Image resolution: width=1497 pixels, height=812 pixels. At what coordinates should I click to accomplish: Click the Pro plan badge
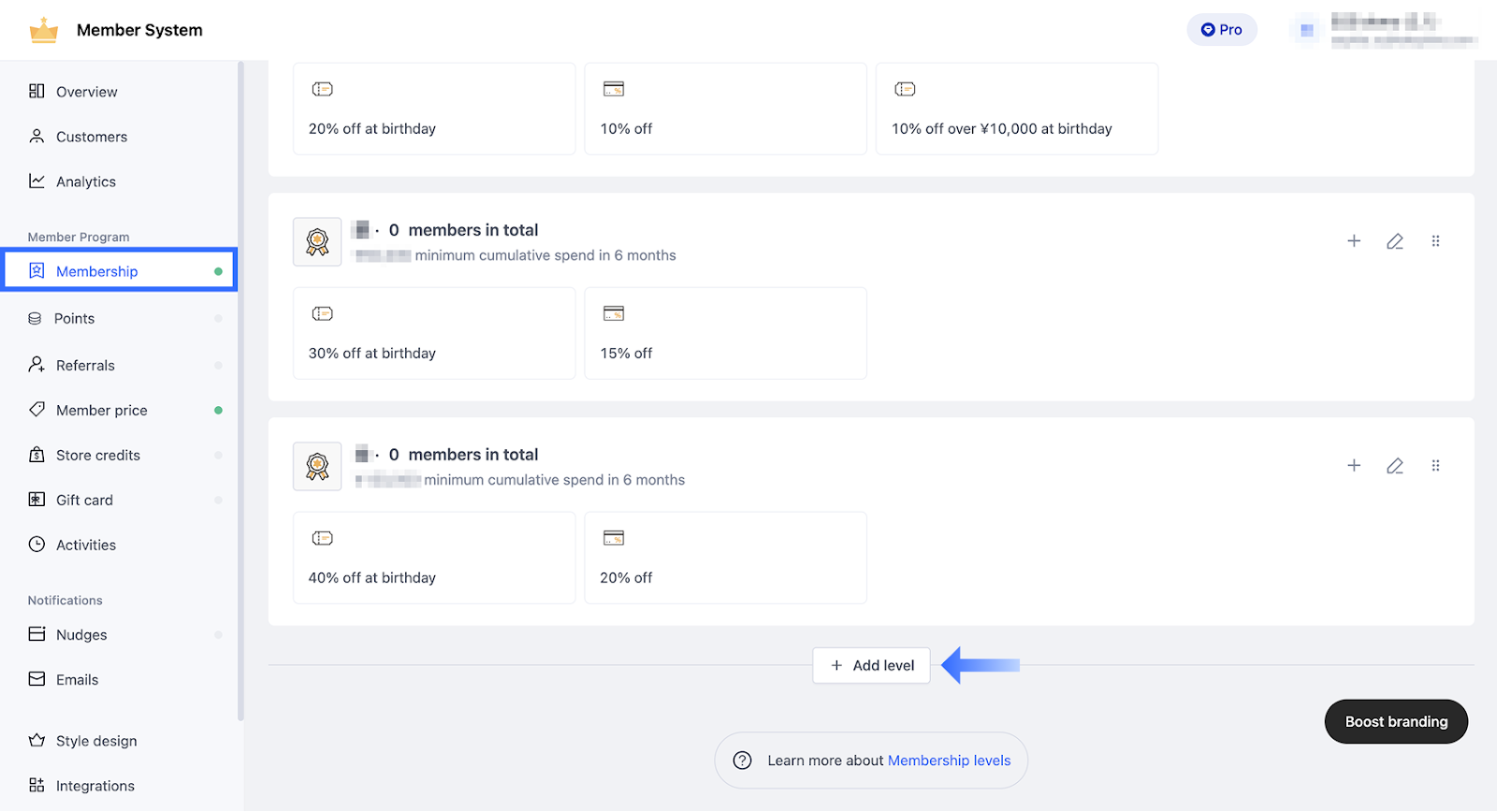pyautogui.click(x=1222, y=30)
